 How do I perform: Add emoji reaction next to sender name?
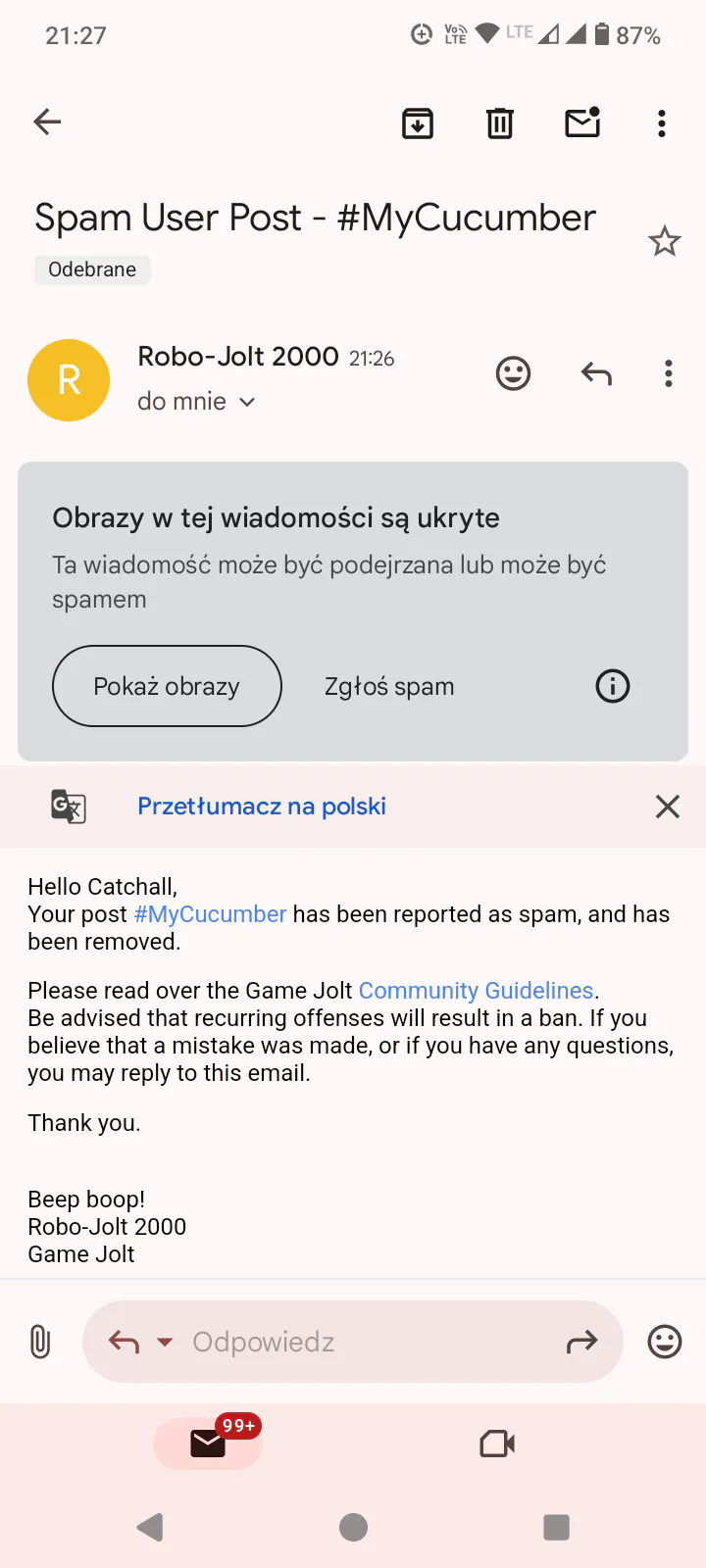coord(513,373)
